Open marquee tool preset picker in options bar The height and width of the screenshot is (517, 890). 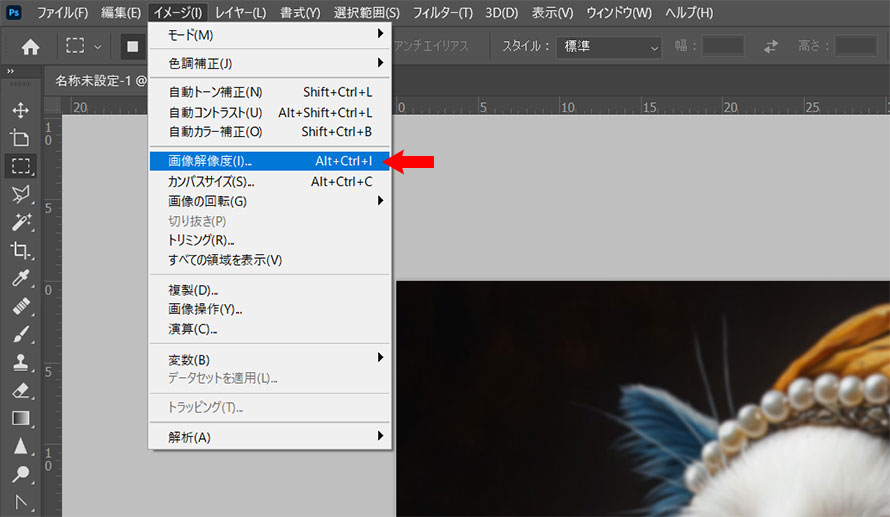[83, 46]
